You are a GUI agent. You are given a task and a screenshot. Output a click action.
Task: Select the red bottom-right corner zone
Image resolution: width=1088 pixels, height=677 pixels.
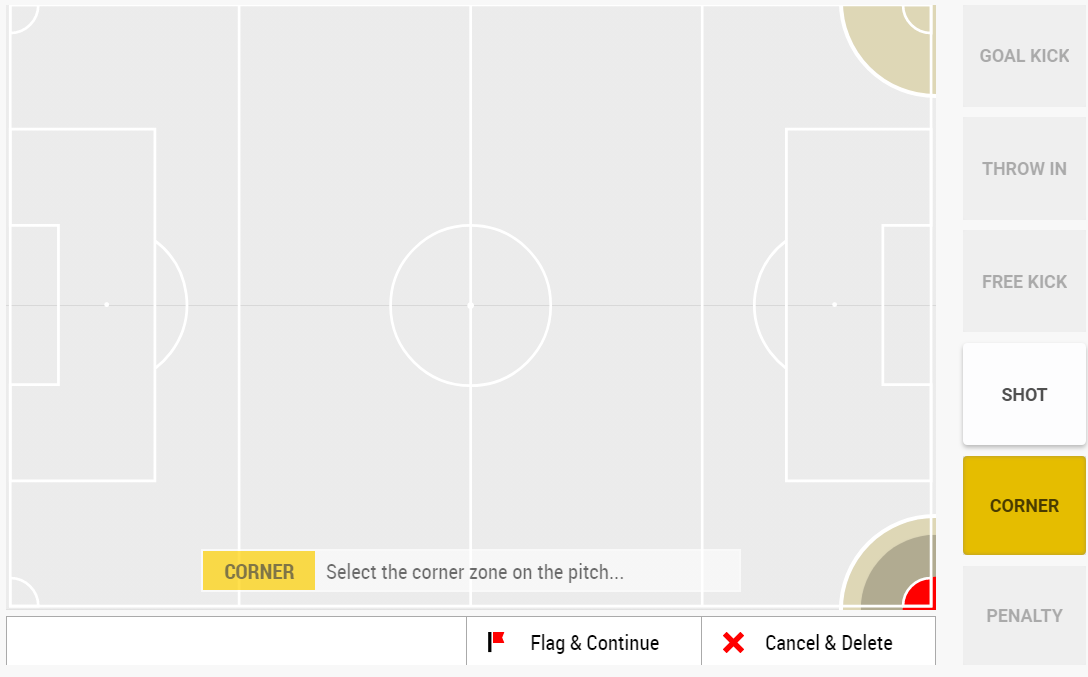click(x=921, y=594)
